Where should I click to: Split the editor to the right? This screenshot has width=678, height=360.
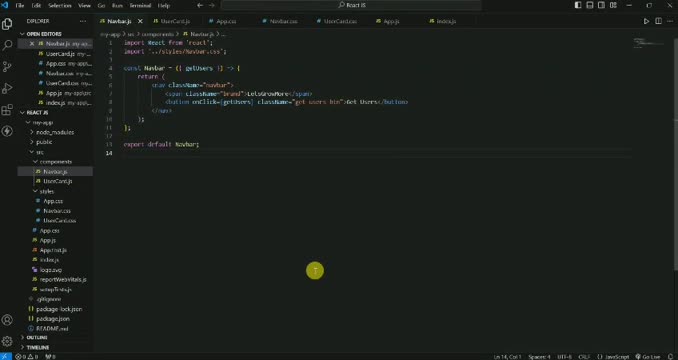[x=658, y=21]
